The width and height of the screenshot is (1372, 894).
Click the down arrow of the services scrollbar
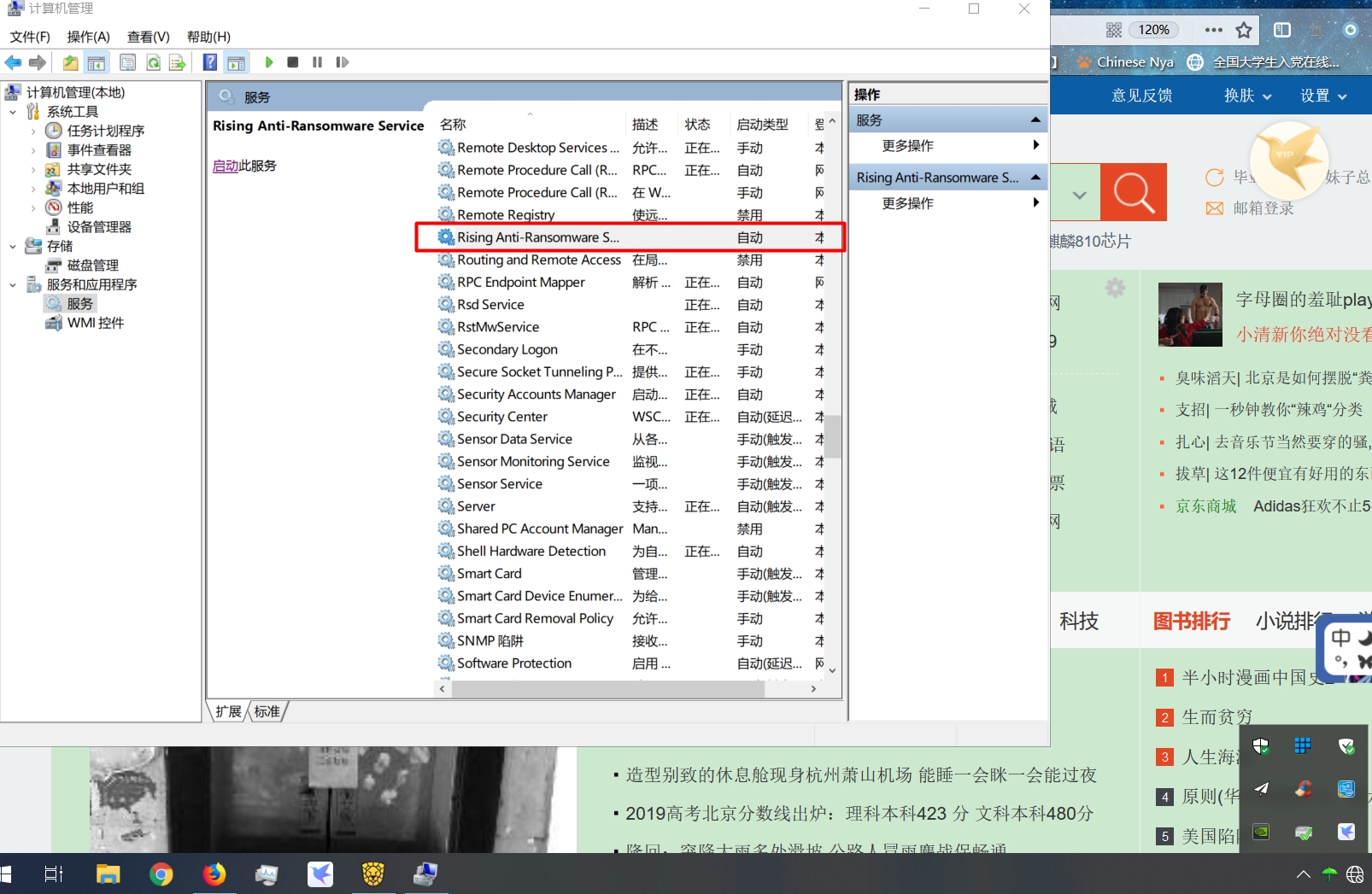pyautogui.click(x=833, y=671)
